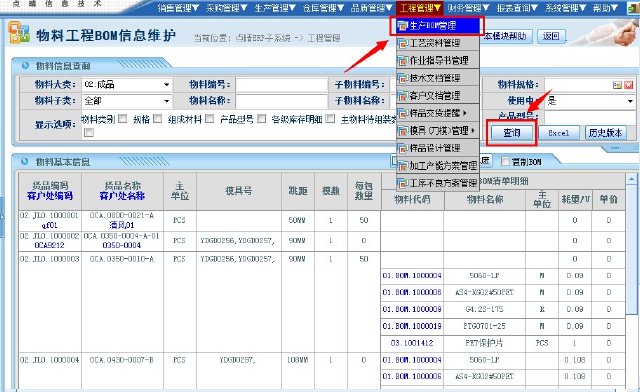The height and width of the screenshot is (392, 640).
Task: Expand the 模具(刀模)管理 submenu item
Action: point(438,131)
